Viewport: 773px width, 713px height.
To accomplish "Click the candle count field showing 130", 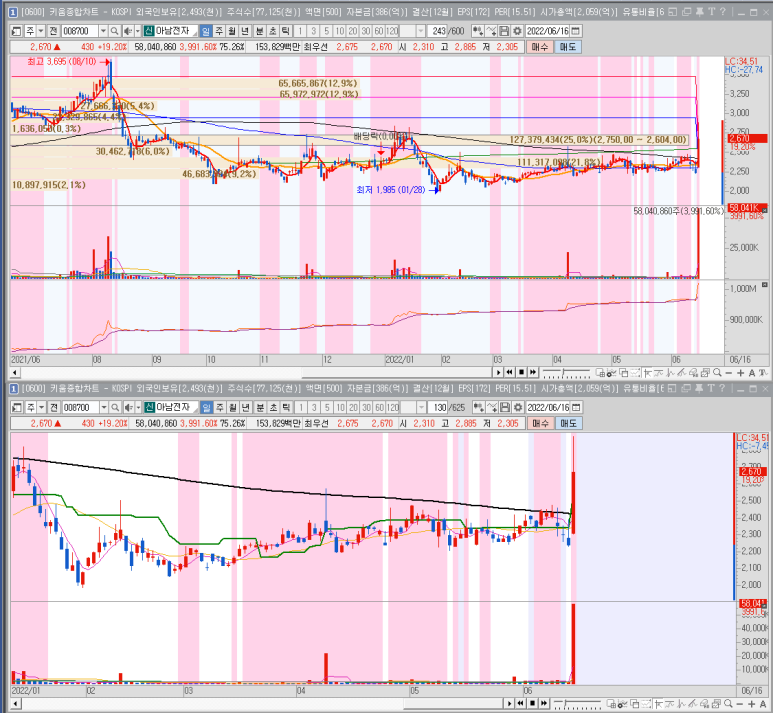I will pos(438,407).
